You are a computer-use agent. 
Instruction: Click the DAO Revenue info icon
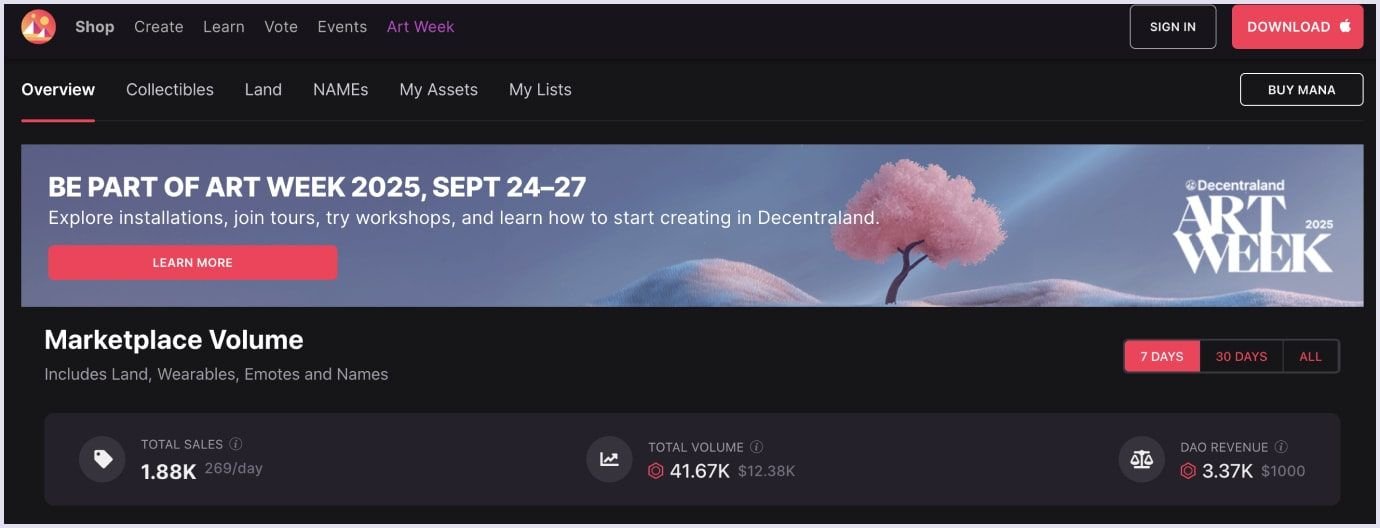(x=1281, y=447)
